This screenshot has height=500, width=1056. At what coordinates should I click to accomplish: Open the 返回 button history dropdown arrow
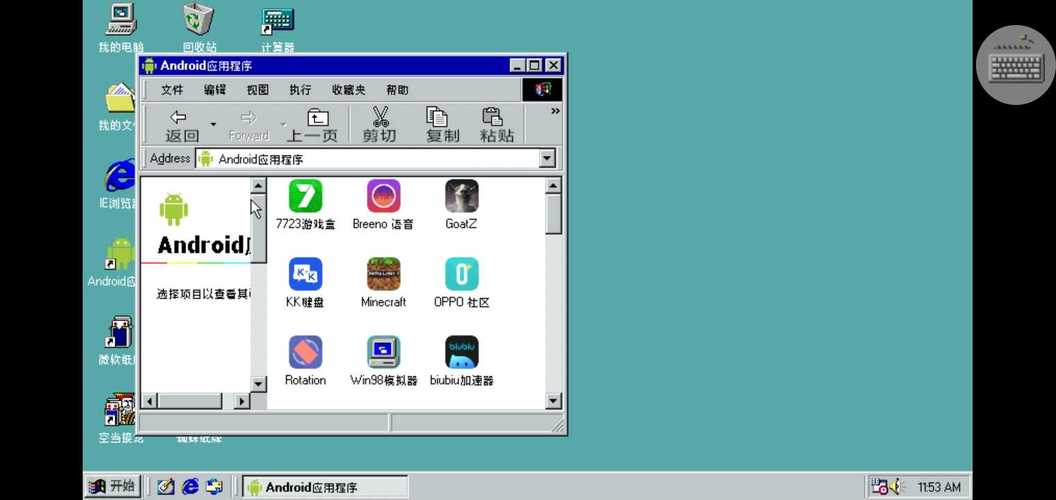[213, 126]
